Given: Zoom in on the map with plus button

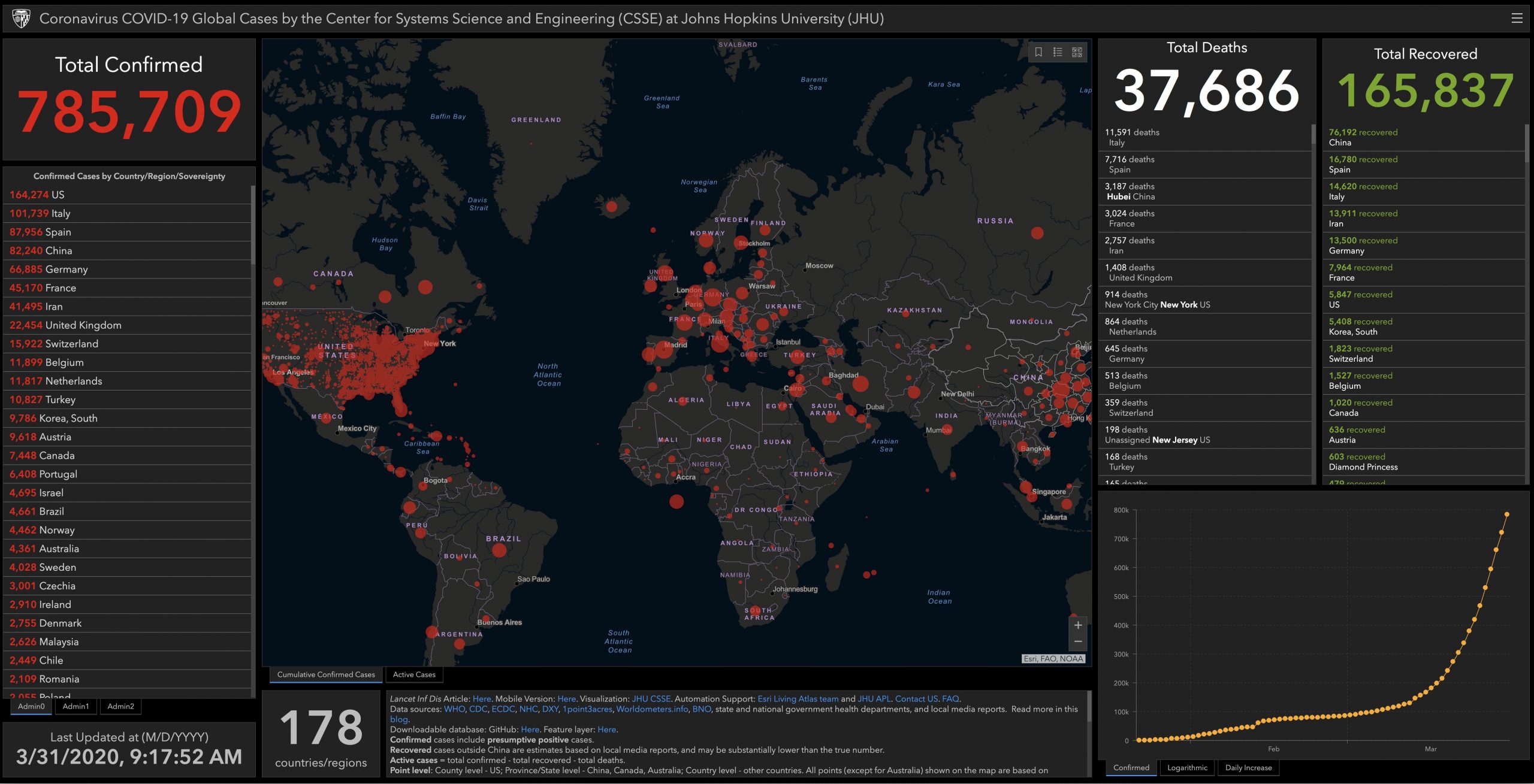Looking at the screenshot, I should (1078, 625).
